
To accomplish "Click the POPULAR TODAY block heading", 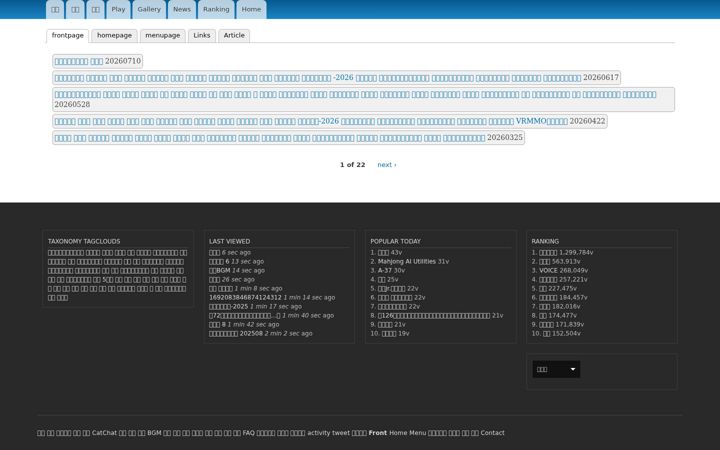I will click(x=395, y=242).
